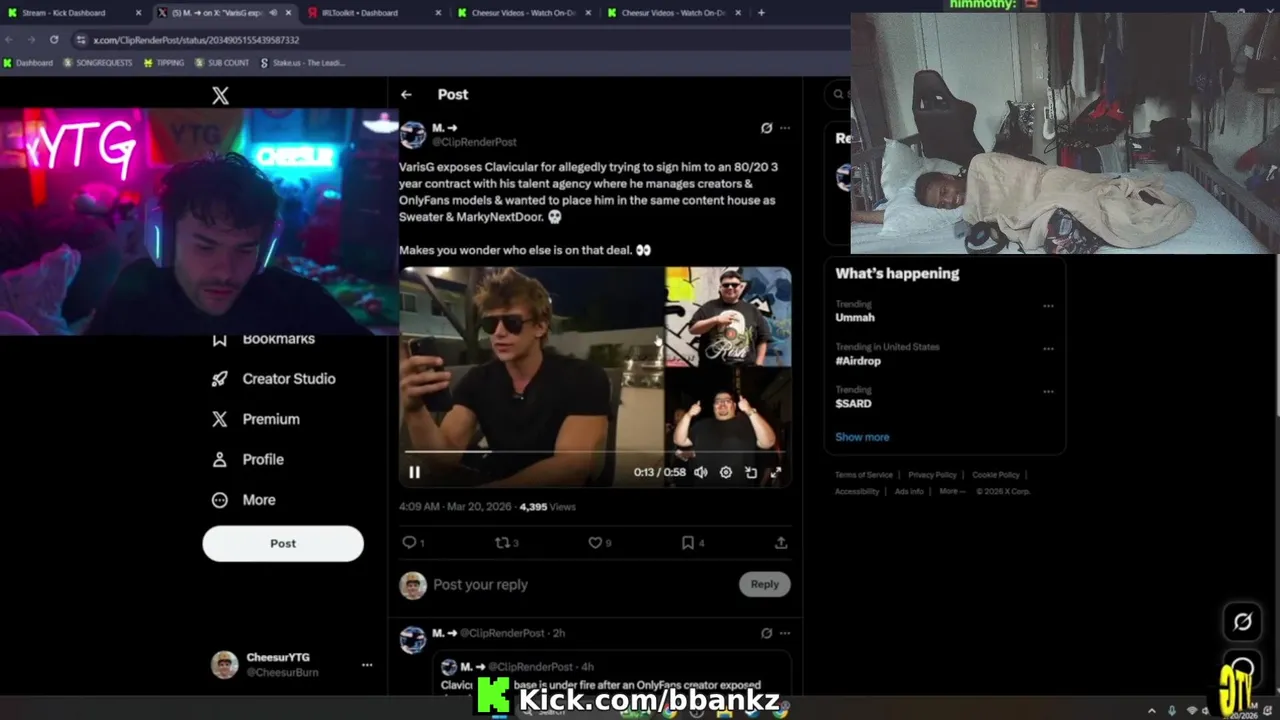Open CheesurYTG account options menu
Image resolution: width=1280 pixels, height=720 pixels.
[367, 665]
